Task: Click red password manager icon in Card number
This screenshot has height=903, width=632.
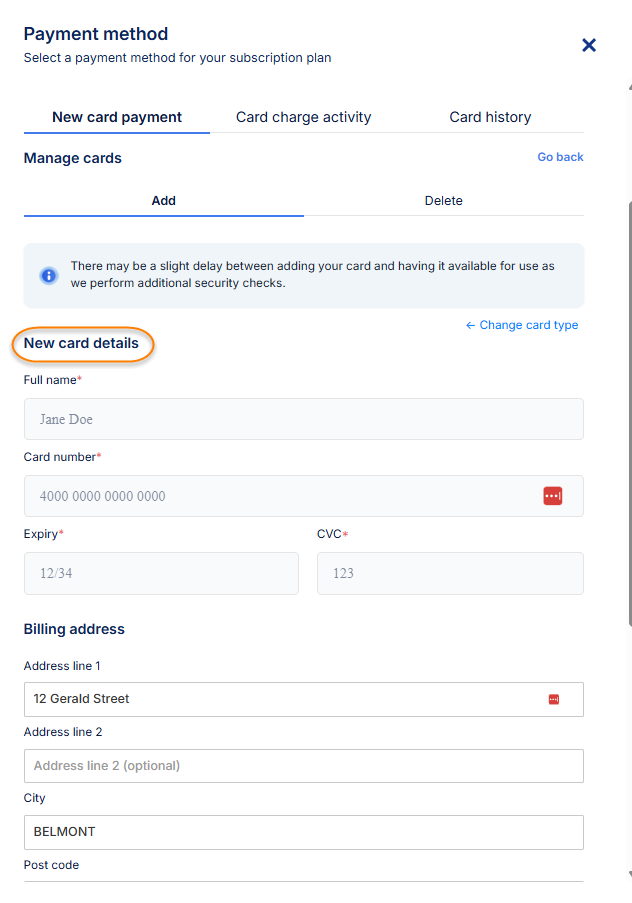Action: [552, 496]
